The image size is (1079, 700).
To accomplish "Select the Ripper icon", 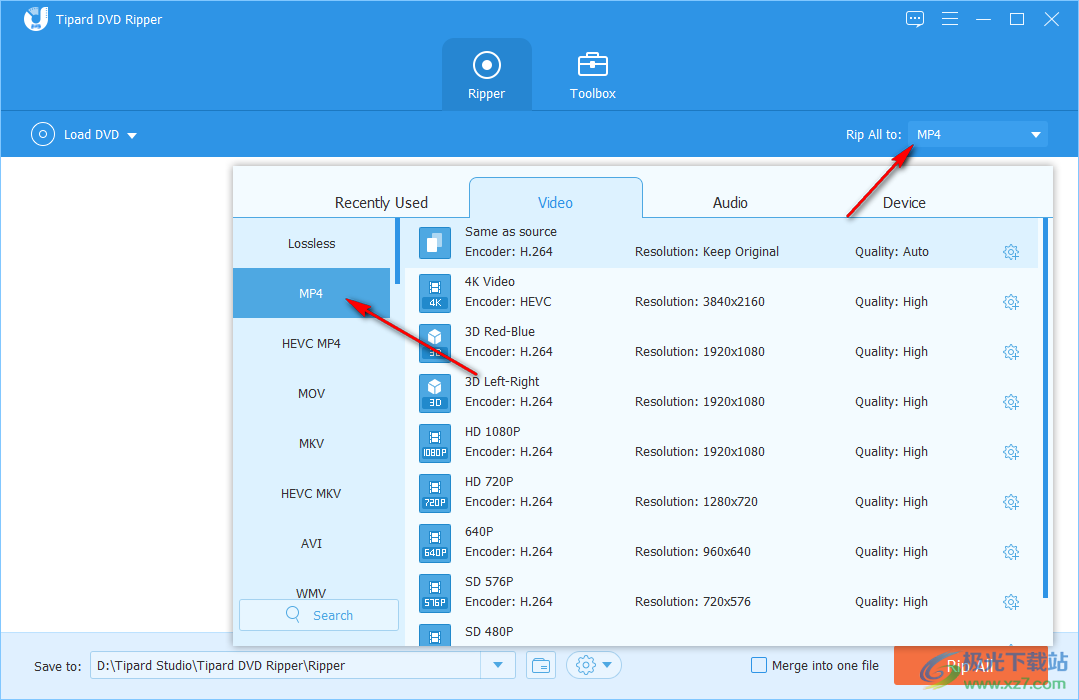I will 486,66.
